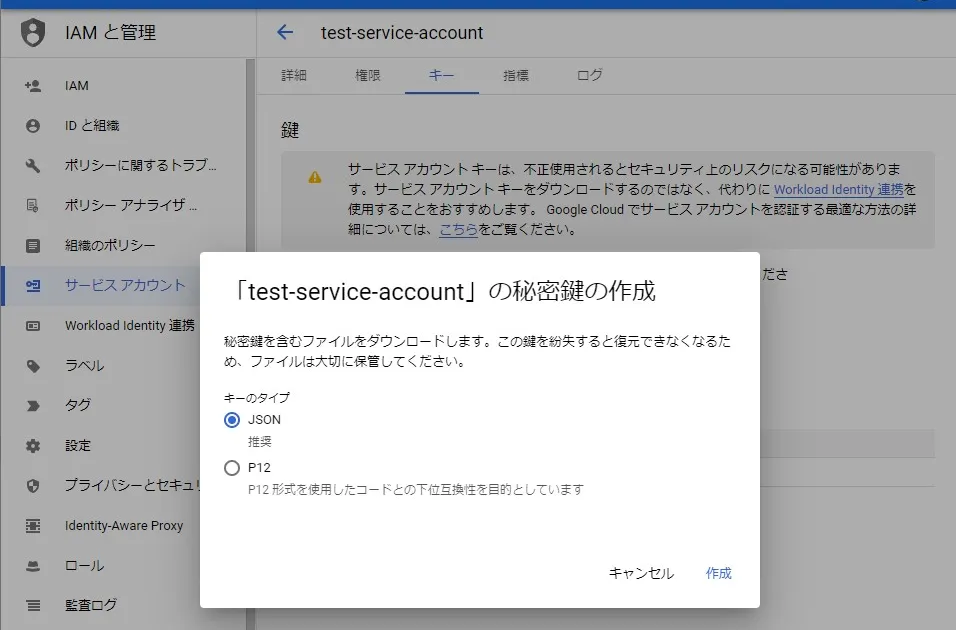The height and width of the screenshot is (630, 956).
Task: Click the サービス アカウント key-card icon
Action: pos(33,285)
